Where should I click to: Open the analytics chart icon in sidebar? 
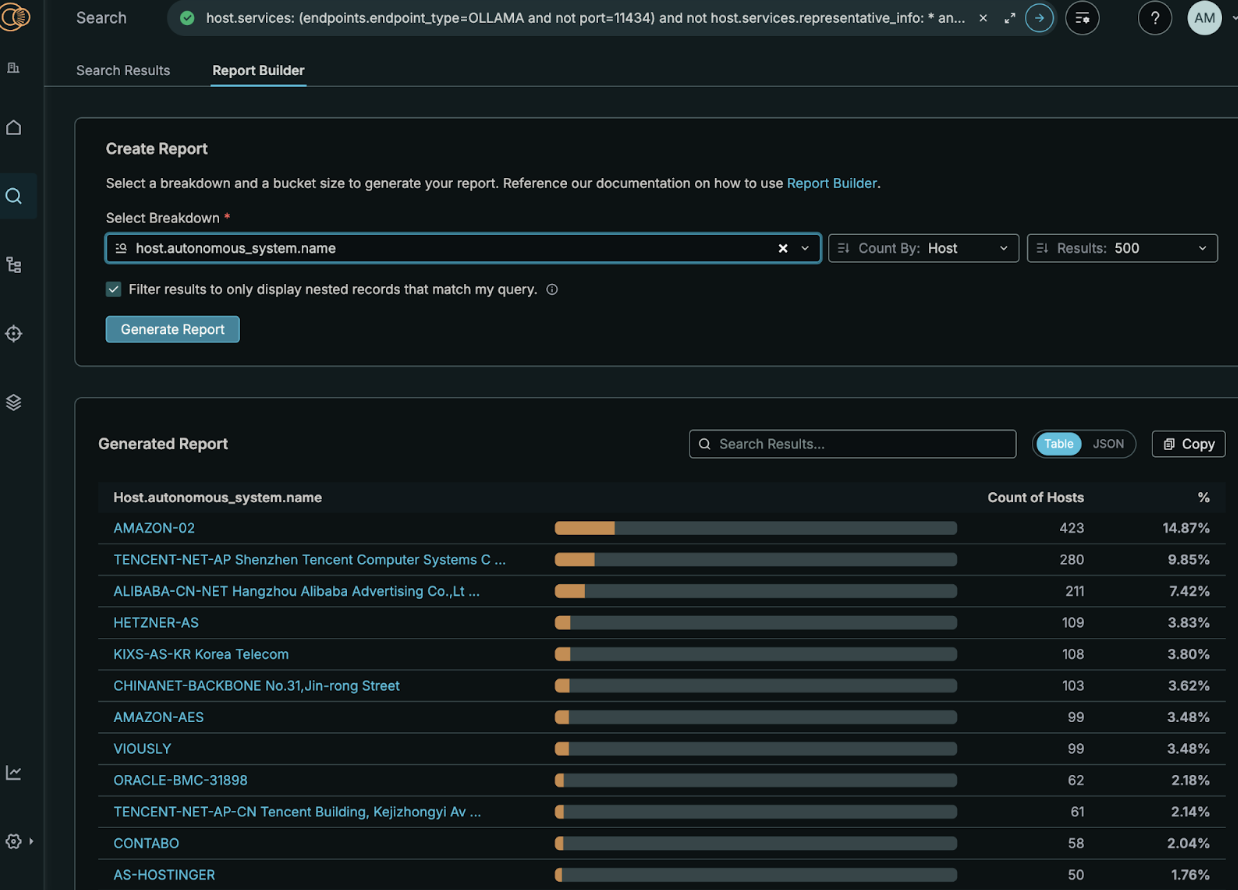tap(15, 772)
